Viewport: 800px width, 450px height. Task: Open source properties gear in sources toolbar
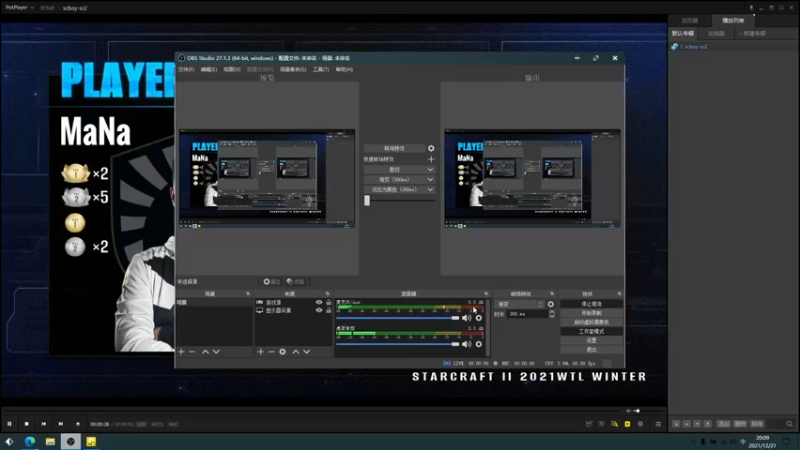(283, 352)
